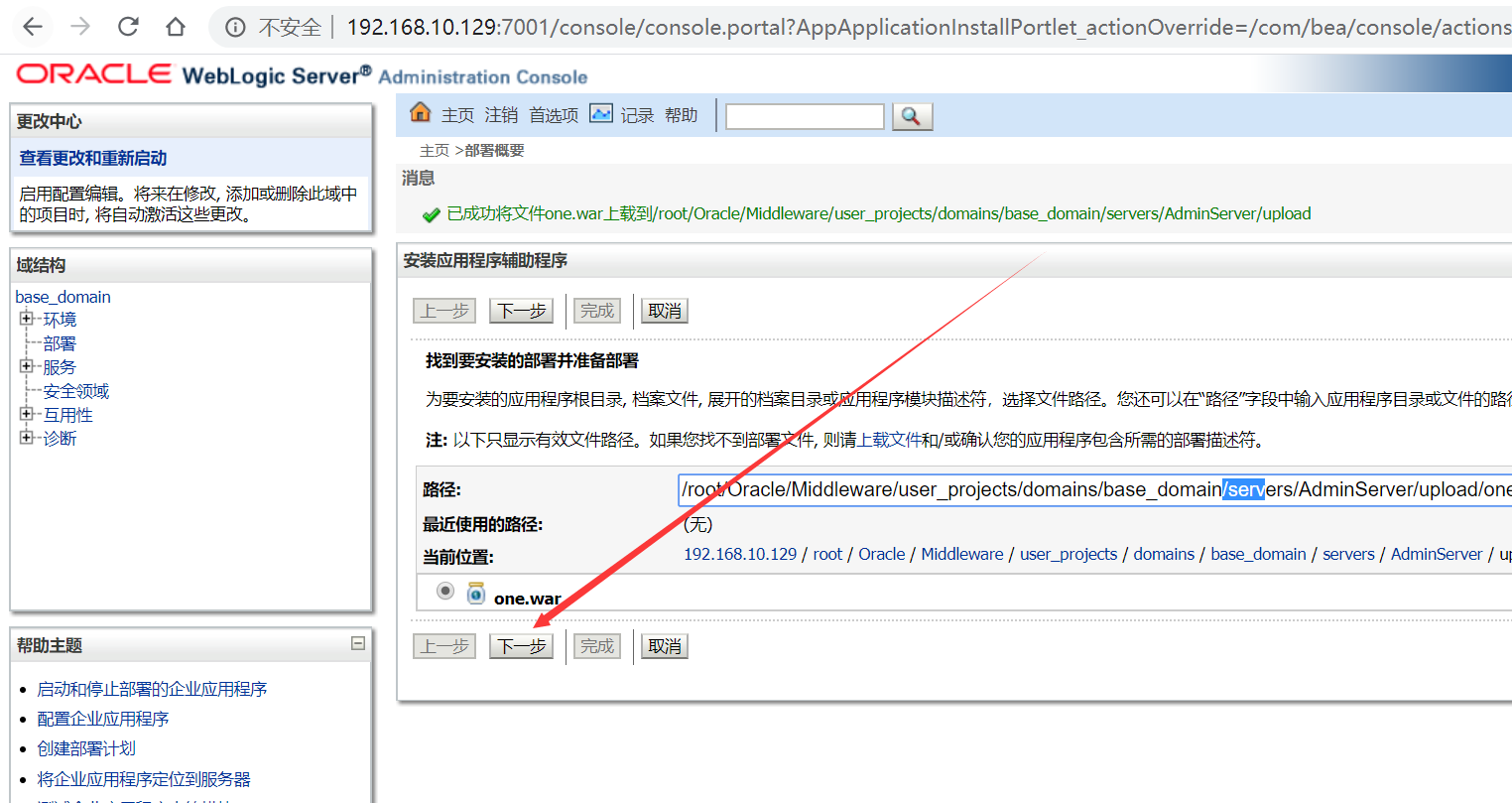The height and width of the screenshot is (803, 1512).
Task: Click AdminServer in current location path
Action: coord(1437,554)
